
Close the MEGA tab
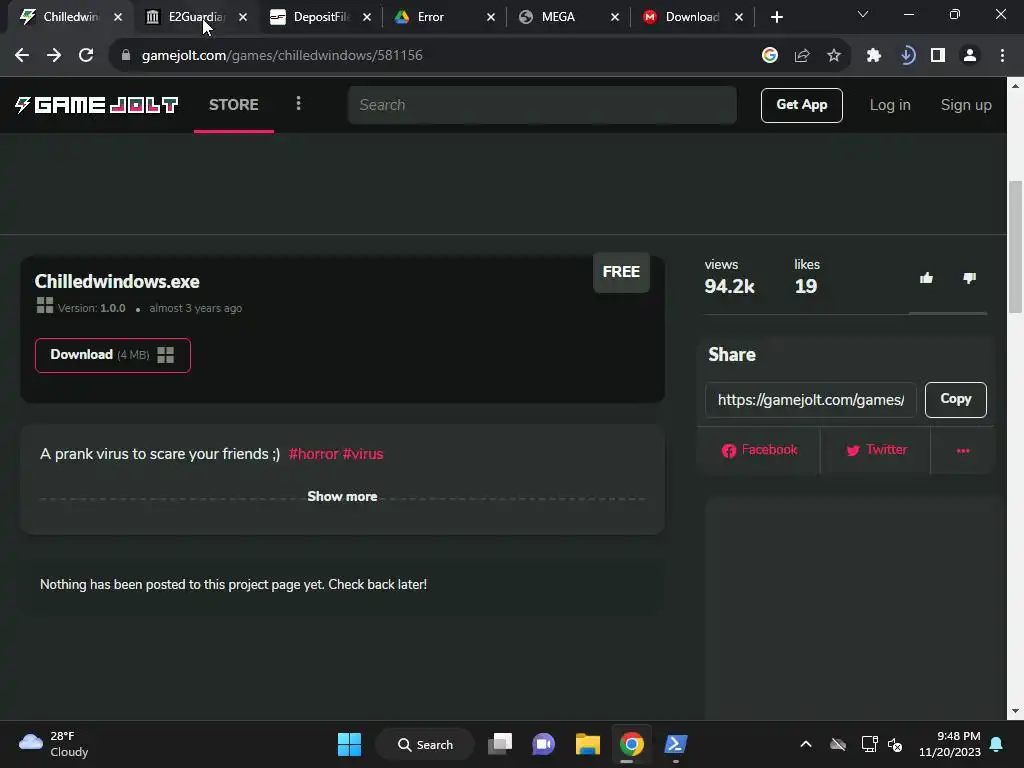click(x=615, y=18)
